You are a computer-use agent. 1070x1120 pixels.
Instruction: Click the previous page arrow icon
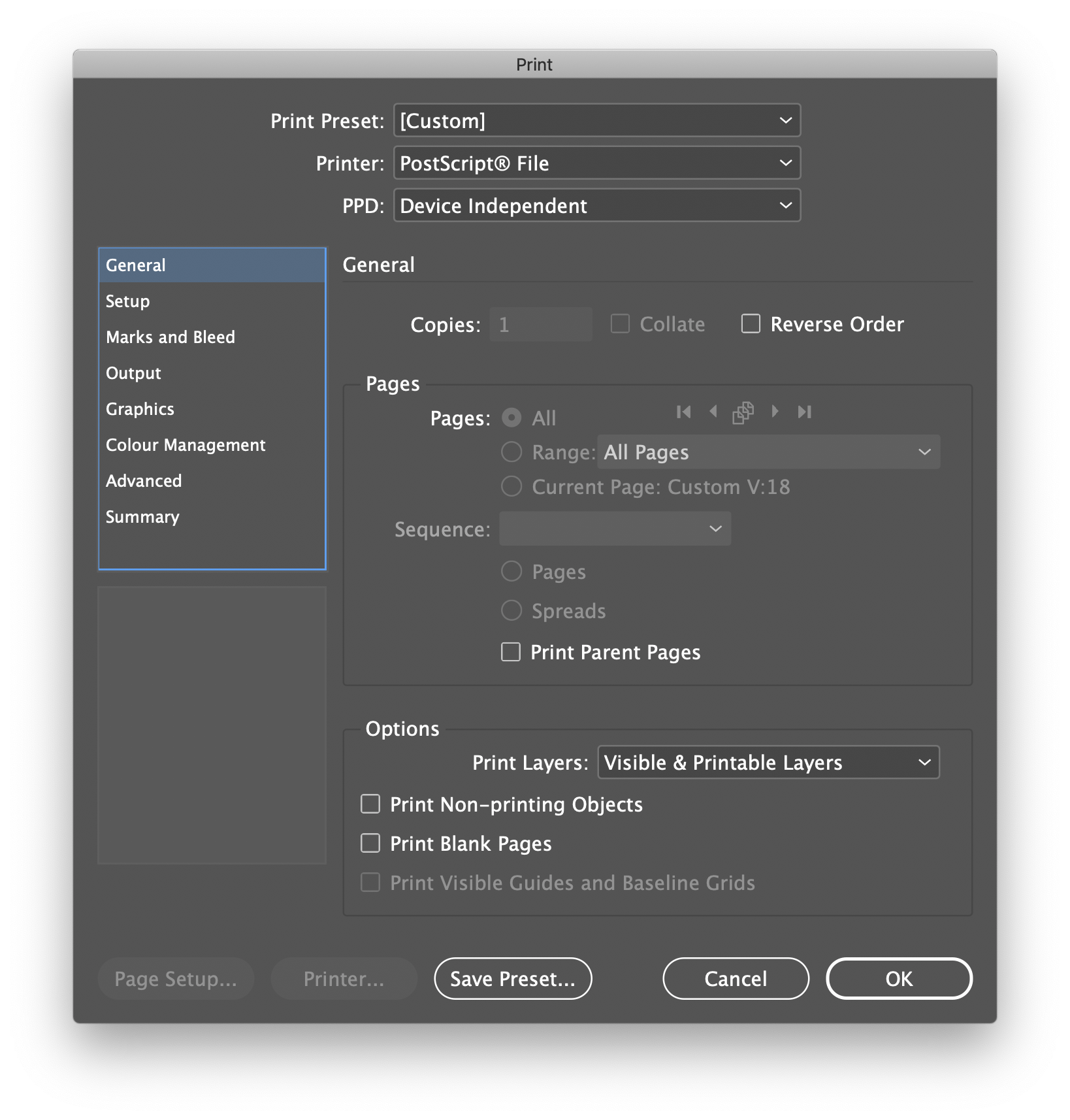[x=713, y=412]
